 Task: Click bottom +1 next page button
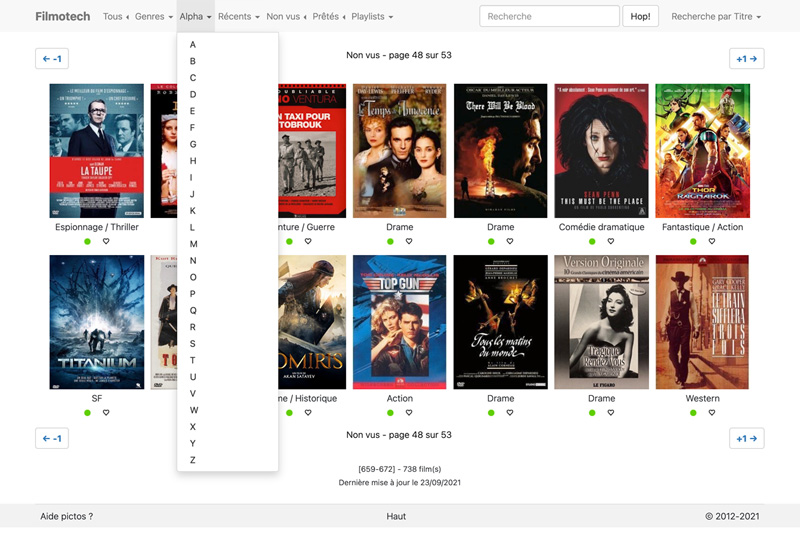[746, 438]
